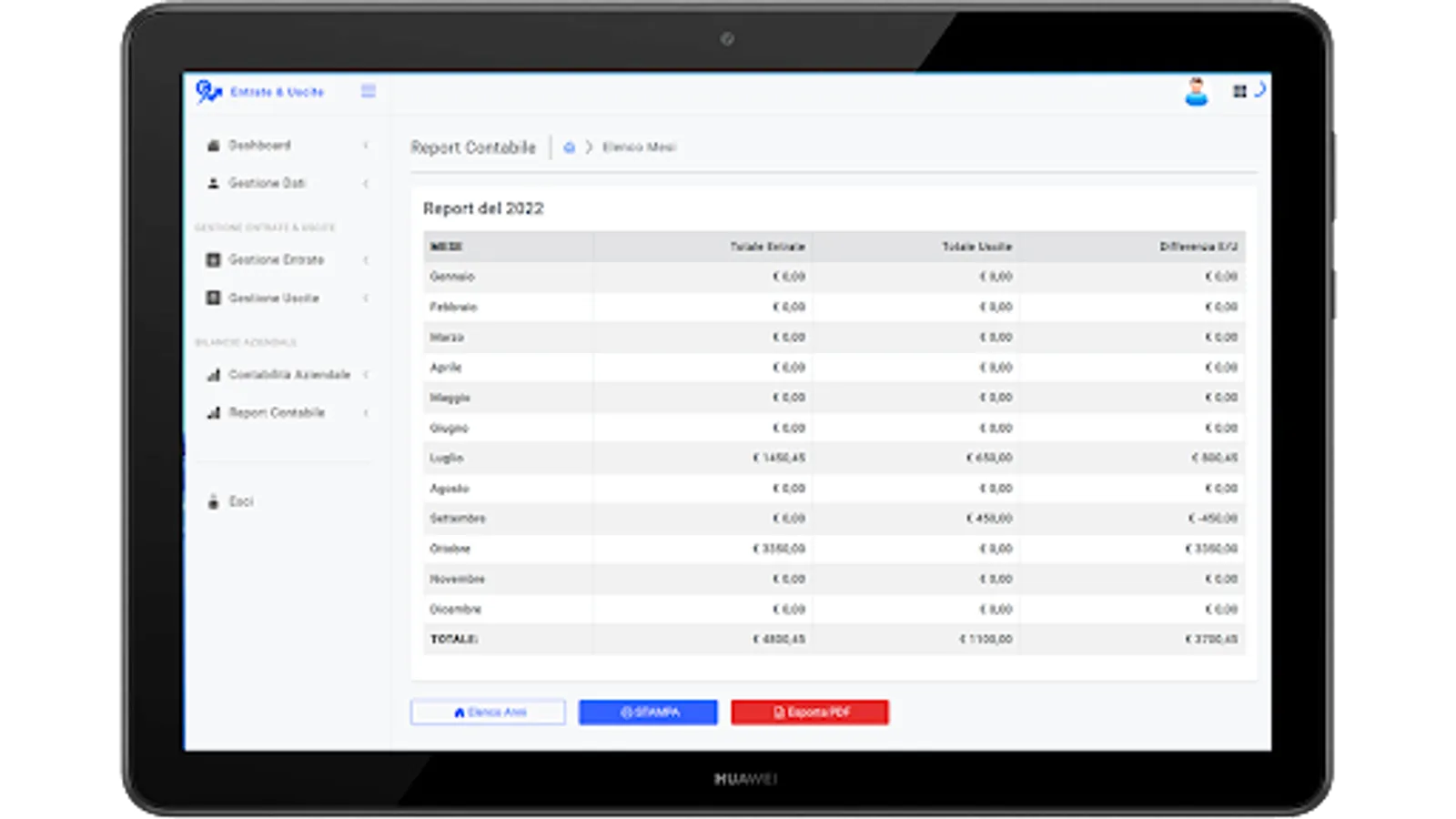The height and width of the screenshot is (819, 1456).
Task: Open Report Contabile in the sidebar
Action: pos(277,413)
